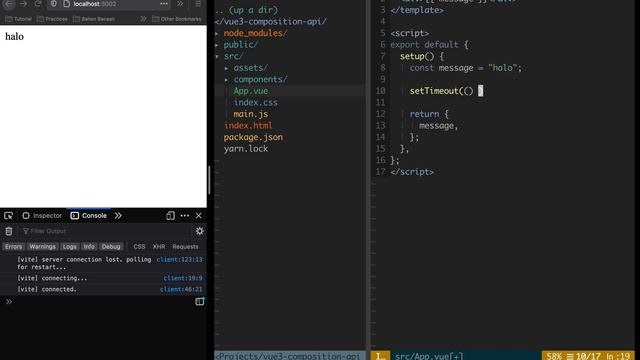Screen dimensions: 640x360
Task: Open the page actions three-dot menu
Action: coord(164,4)
